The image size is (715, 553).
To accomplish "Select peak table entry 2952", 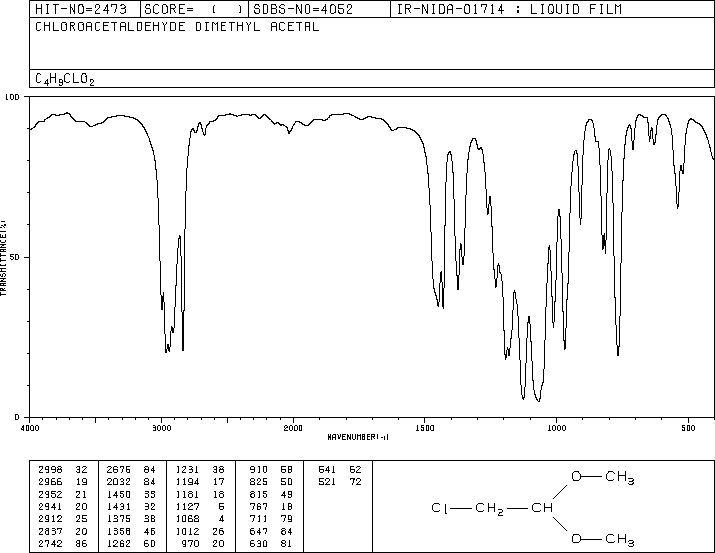I will point(62,494).
